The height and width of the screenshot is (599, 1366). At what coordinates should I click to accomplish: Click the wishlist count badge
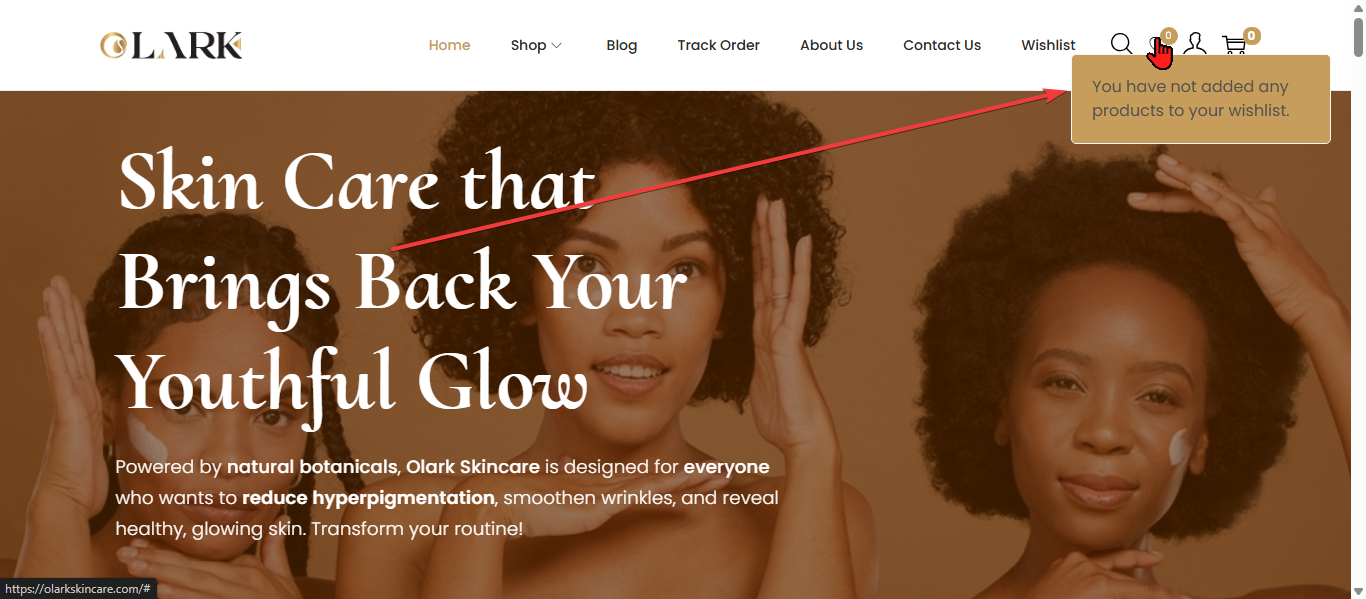(x=1169, y=36)
